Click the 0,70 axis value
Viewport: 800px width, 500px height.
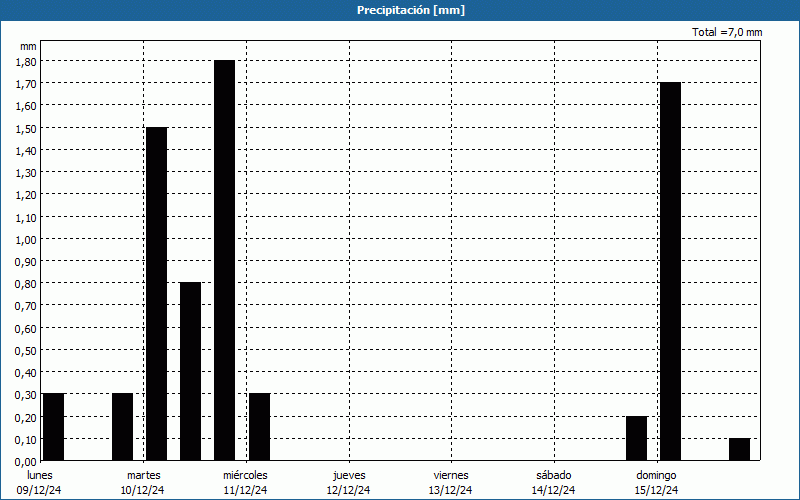(x=26, y=306)
